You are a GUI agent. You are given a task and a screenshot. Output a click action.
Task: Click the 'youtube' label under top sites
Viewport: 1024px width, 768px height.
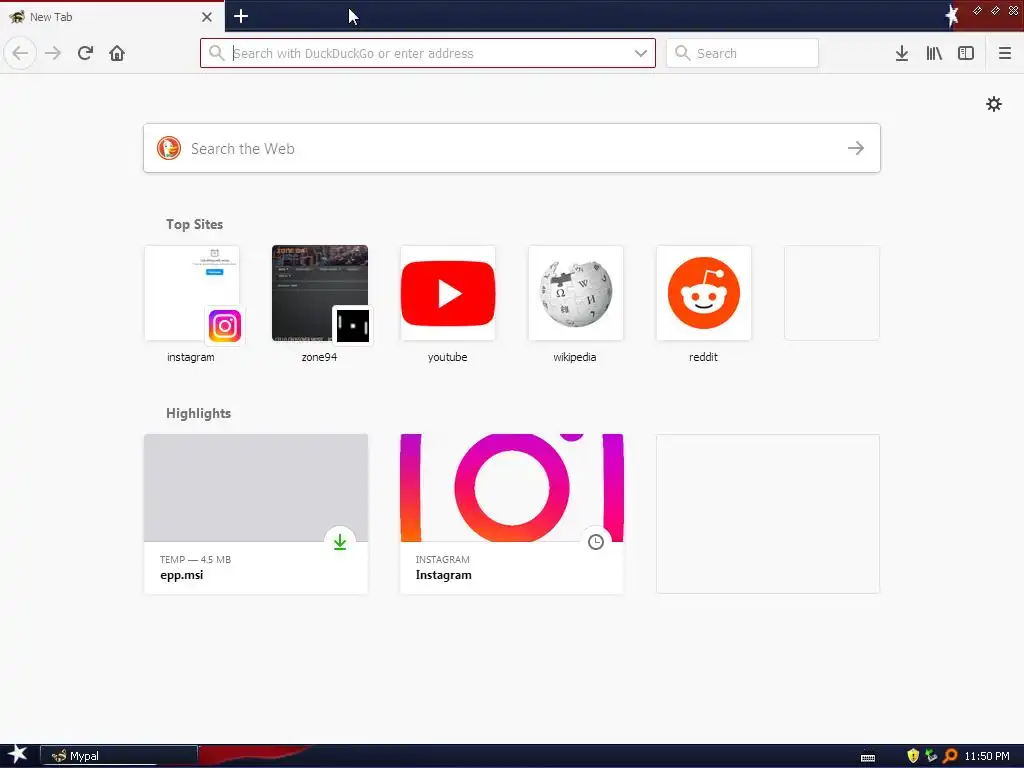pyautogui.click(x=447, y=357)
